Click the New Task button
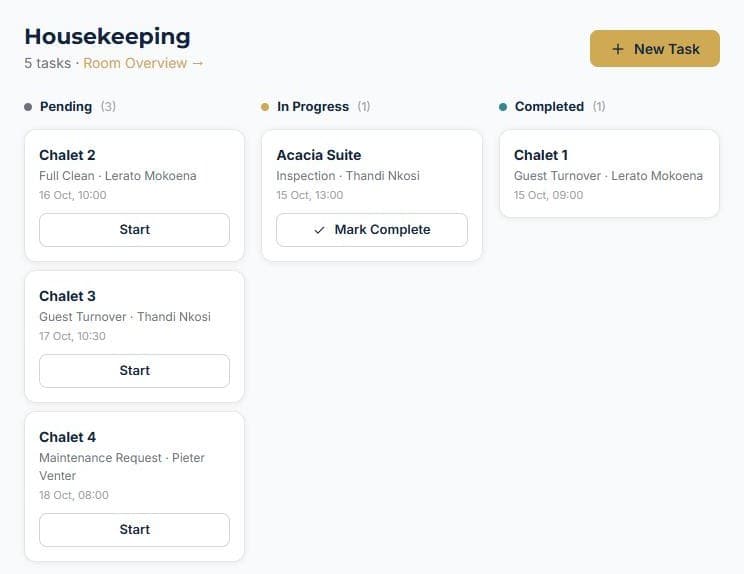This screenshot has width=744, height=574. click(654, 49)
